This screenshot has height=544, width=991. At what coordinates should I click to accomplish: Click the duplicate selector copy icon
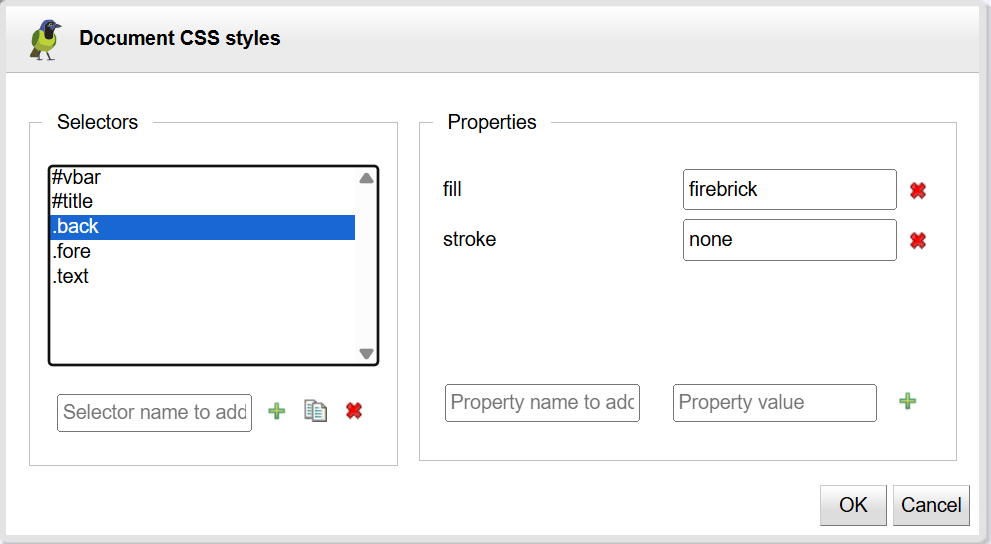click(316, 411)
